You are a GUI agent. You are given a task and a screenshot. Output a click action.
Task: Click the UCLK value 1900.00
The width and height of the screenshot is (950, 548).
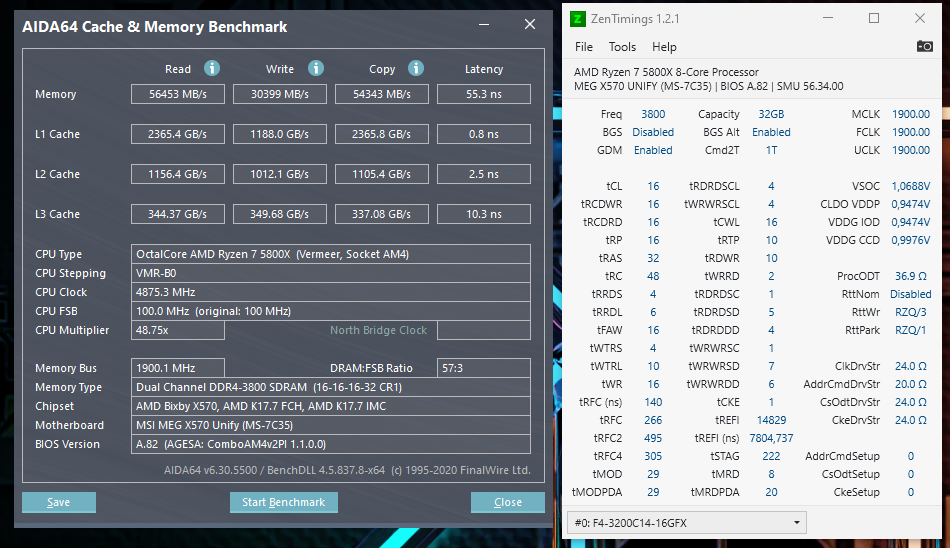911,150
